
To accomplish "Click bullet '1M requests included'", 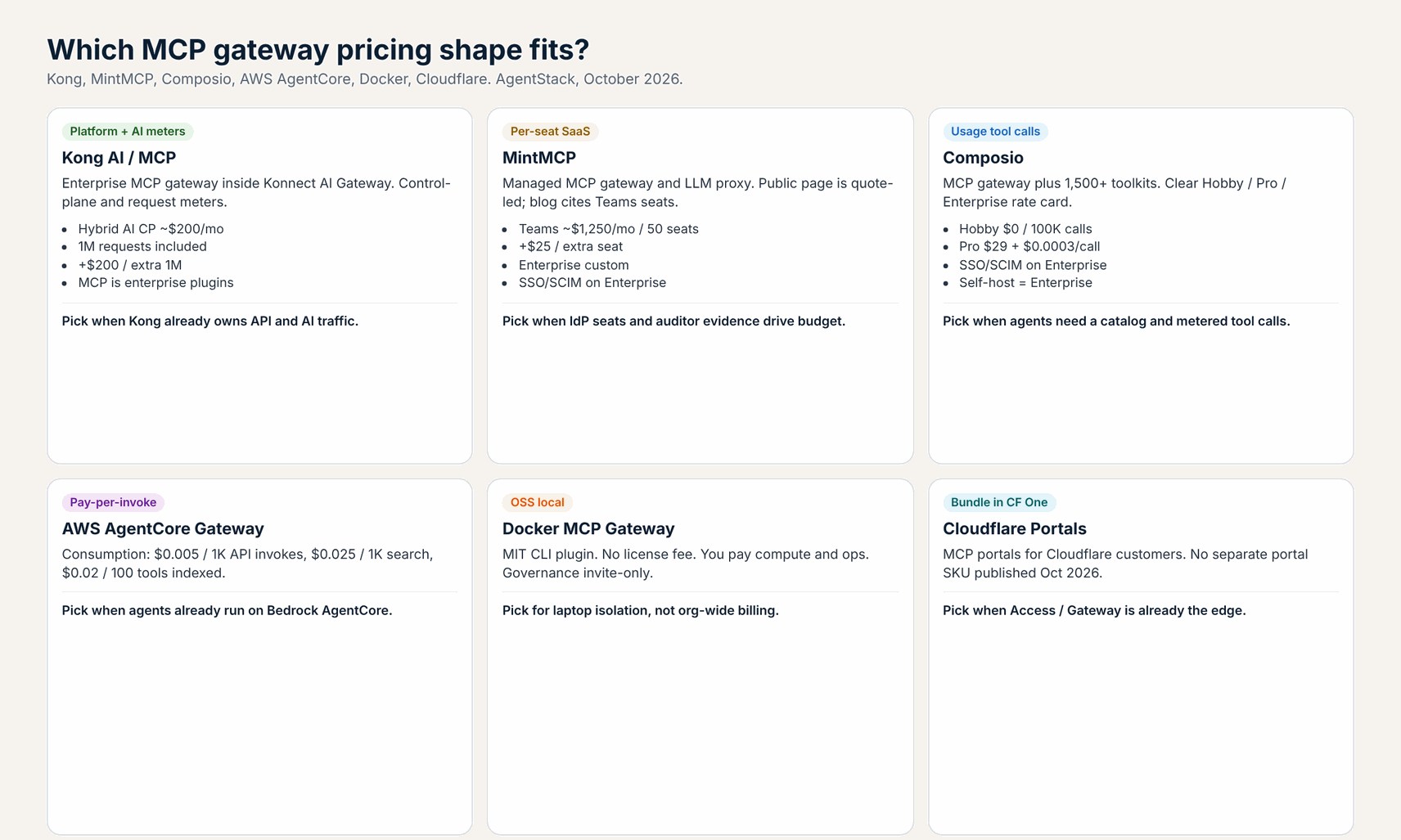I will point(142,247).
